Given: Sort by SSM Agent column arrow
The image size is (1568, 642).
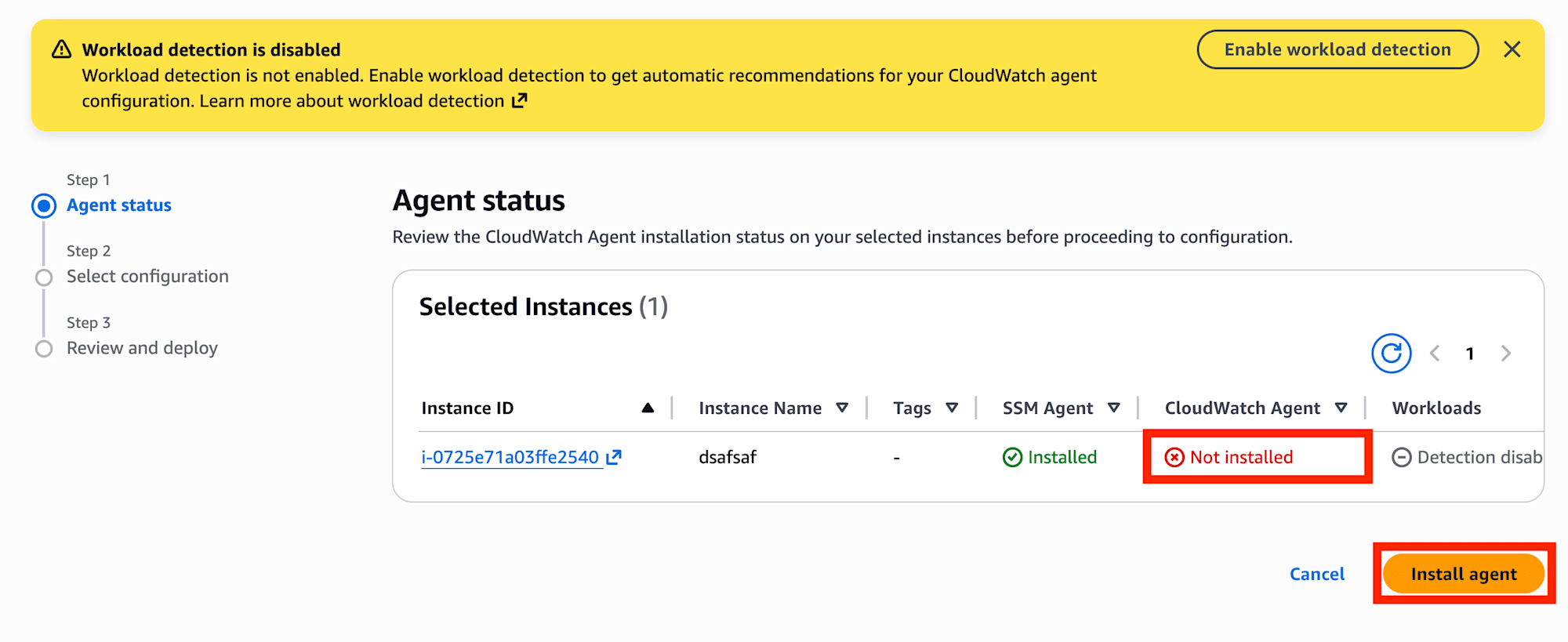Looking at the screenshot, I should [1113, 408].
